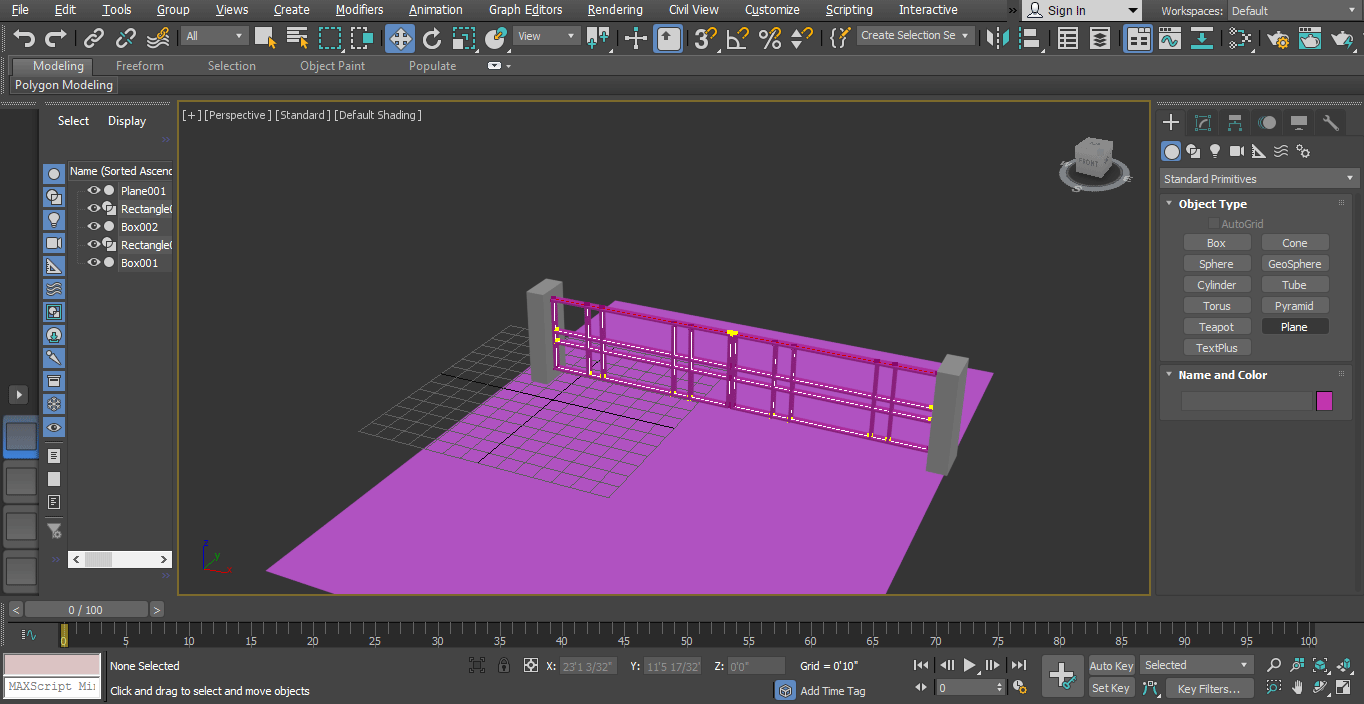Click the Teapot primitive button
Image resolution: width=1364 pixels, height=704 pixels.
1217,326
